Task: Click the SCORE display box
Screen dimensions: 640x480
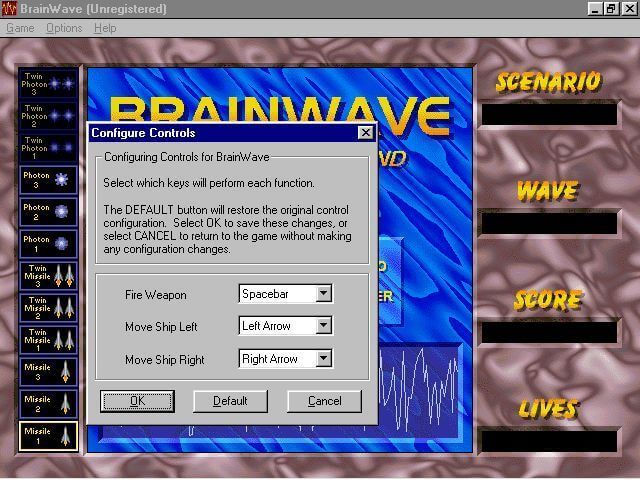Action: 549,332
